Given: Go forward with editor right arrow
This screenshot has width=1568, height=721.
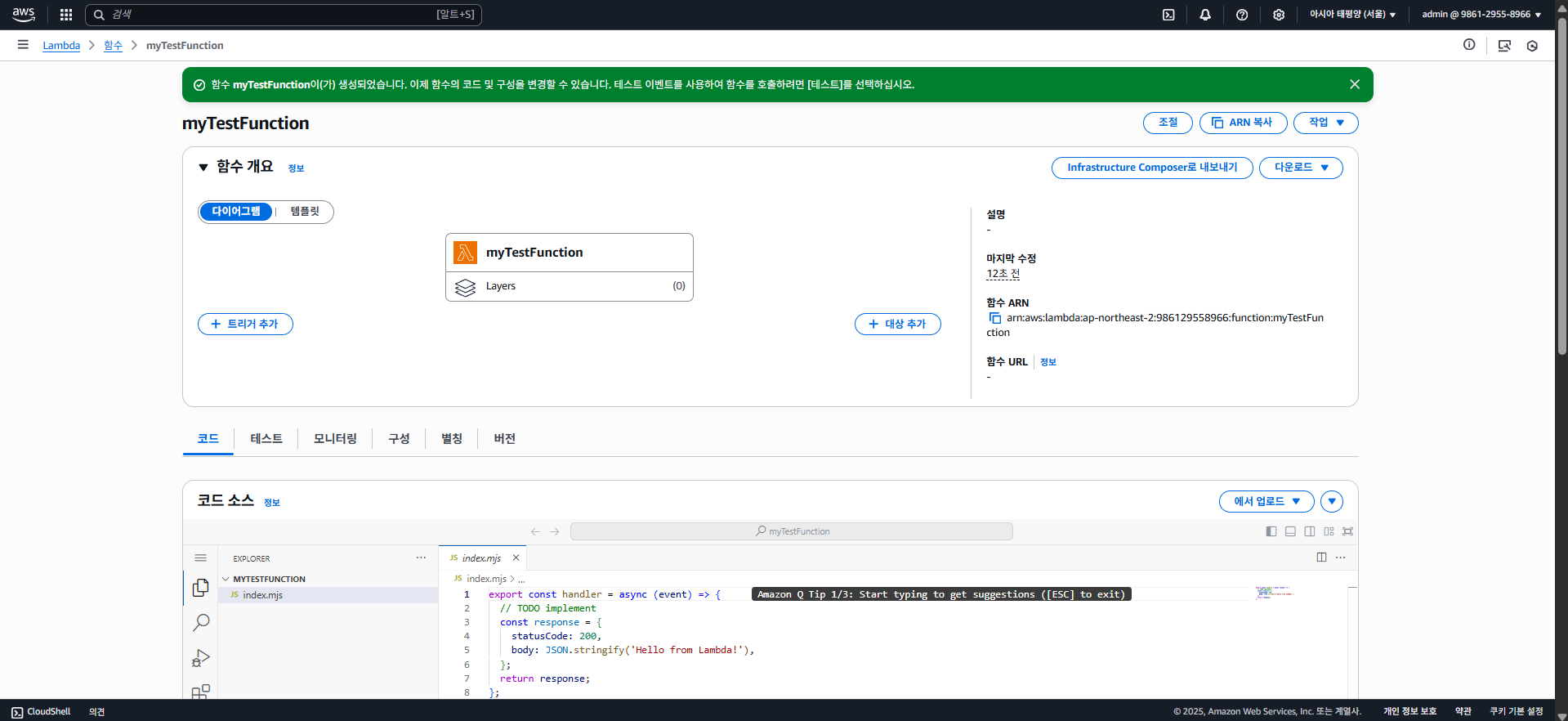Looking at the screenshot, I should click(x=555, y=531).
